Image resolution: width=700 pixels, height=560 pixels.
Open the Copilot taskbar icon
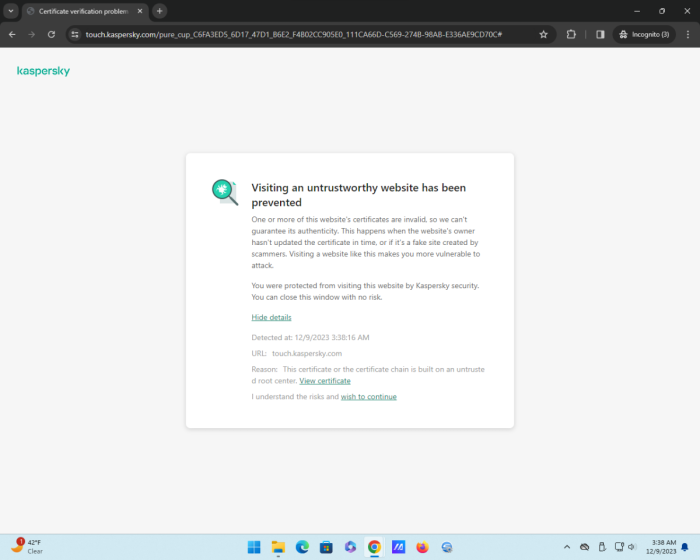(x=350, y=547)
